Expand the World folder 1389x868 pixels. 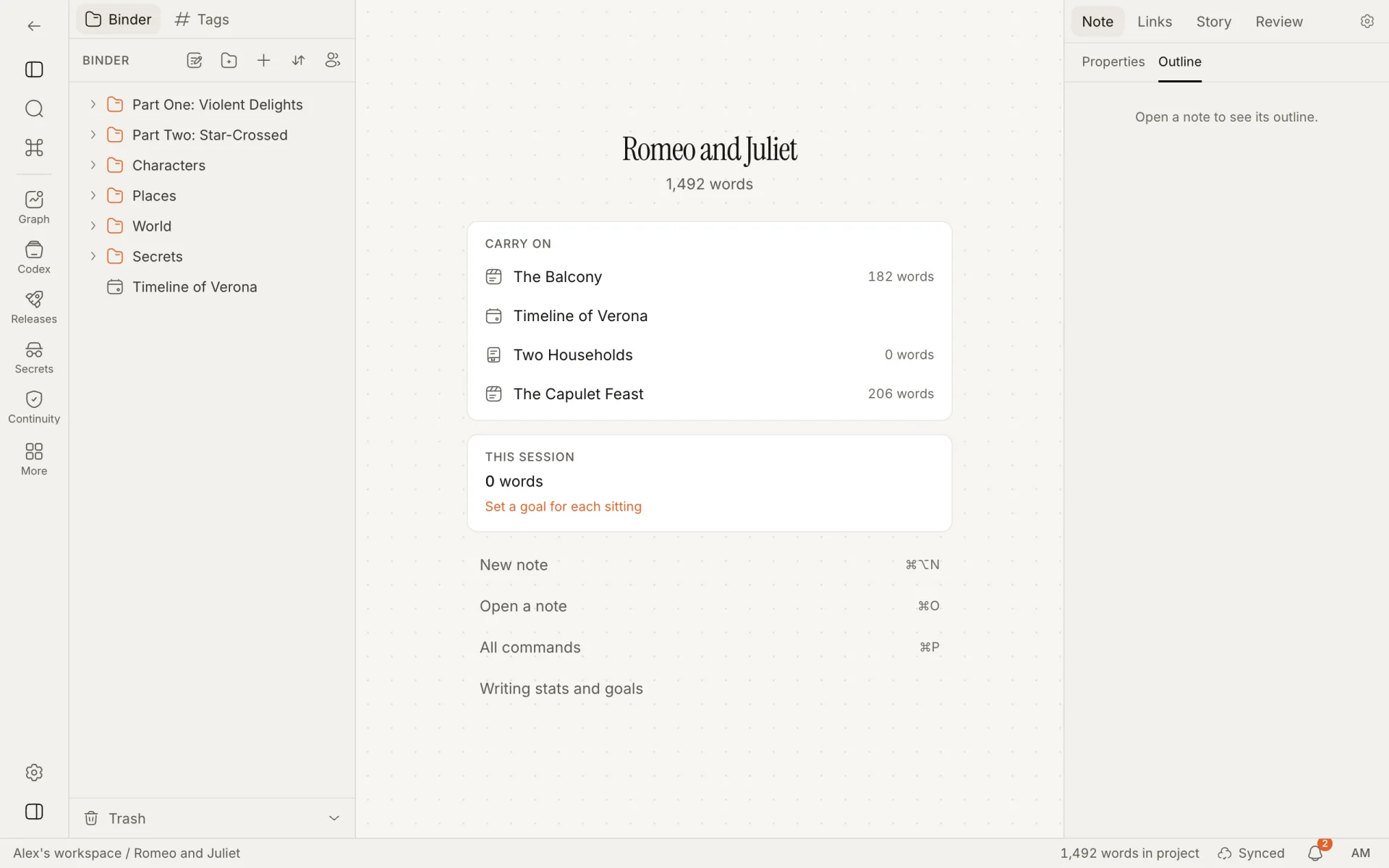(93, 226)
